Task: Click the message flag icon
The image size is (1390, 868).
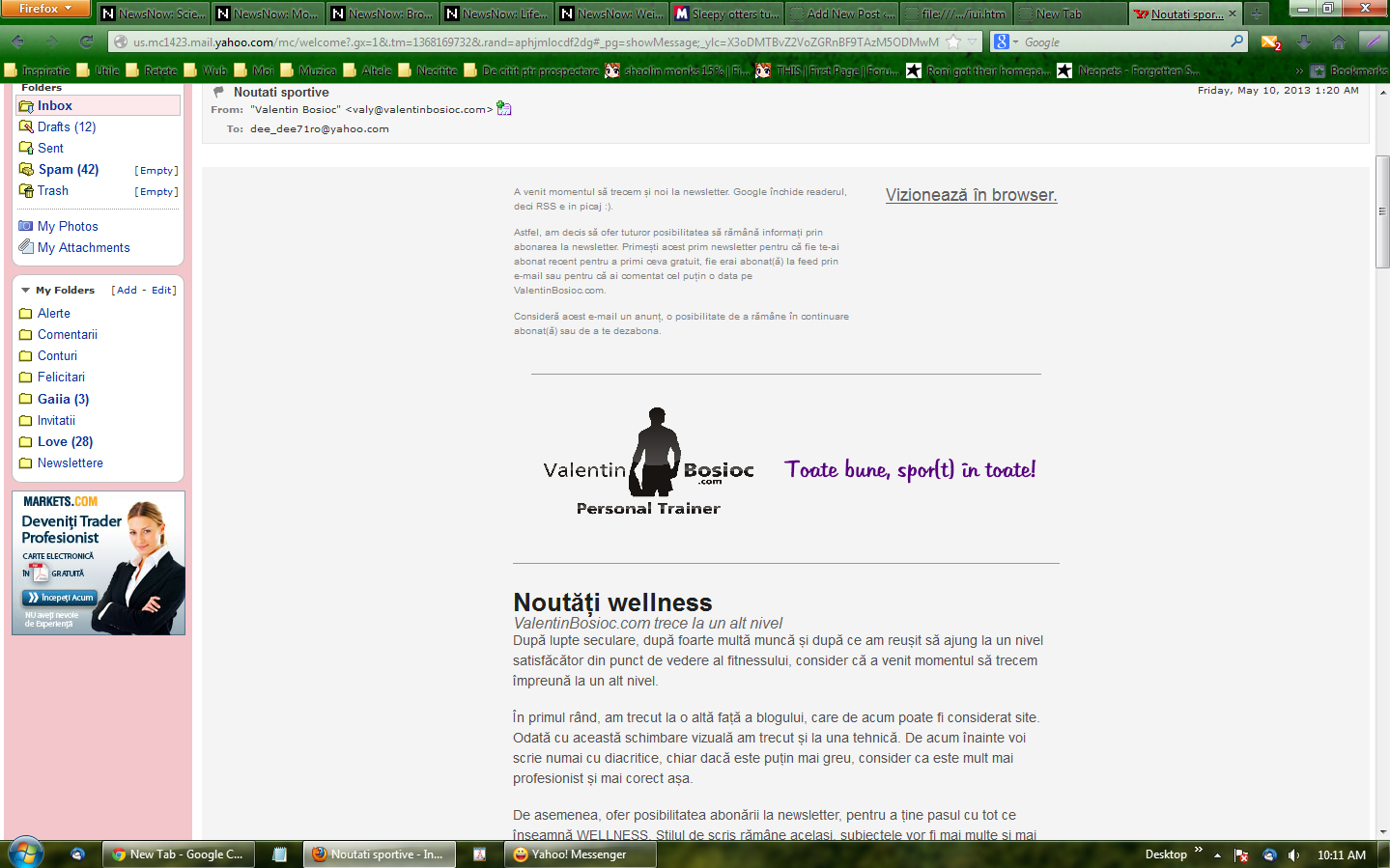Action: click(x=219, y=92)
